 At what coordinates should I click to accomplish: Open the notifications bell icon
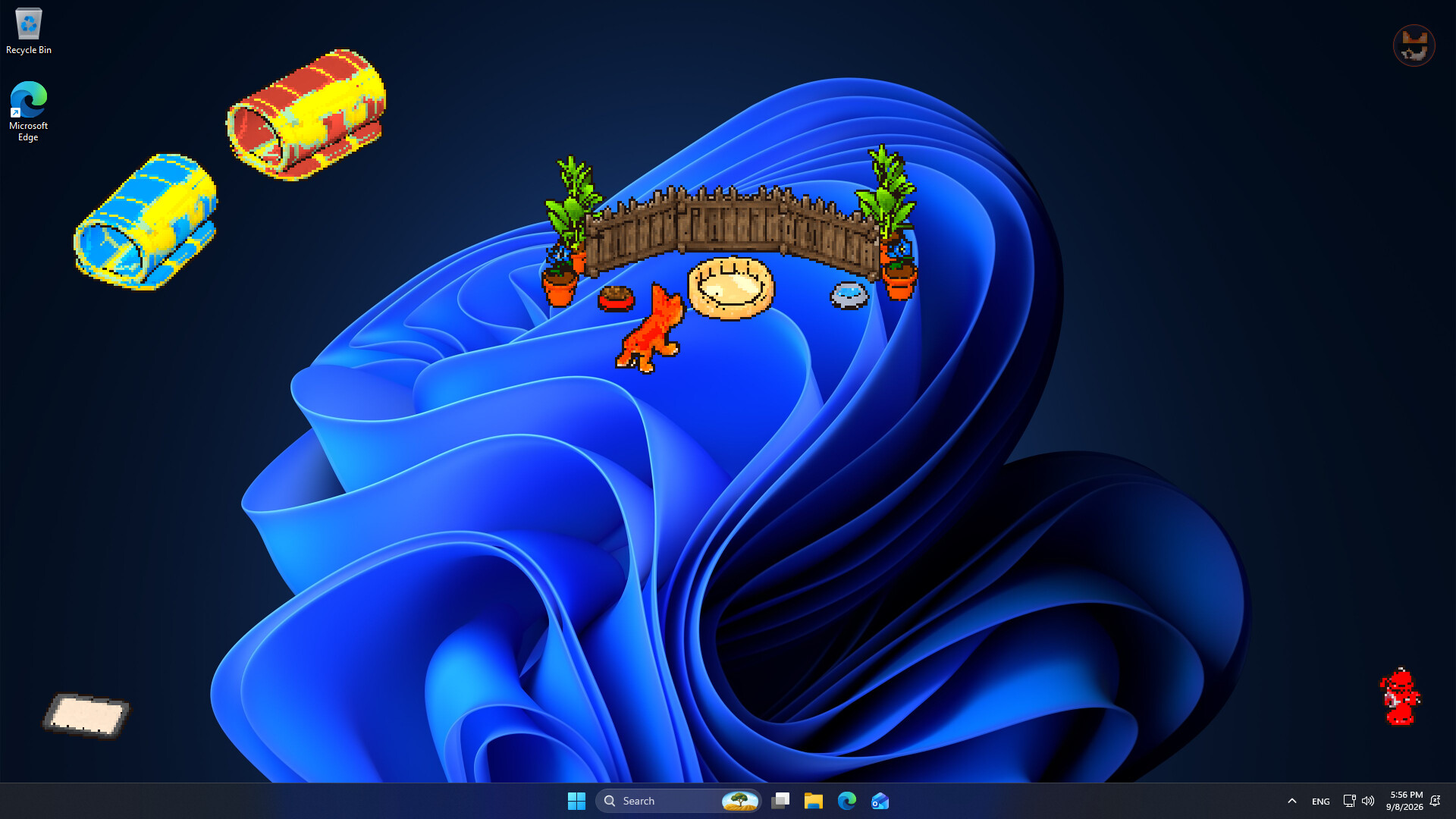click(1435, 801)
